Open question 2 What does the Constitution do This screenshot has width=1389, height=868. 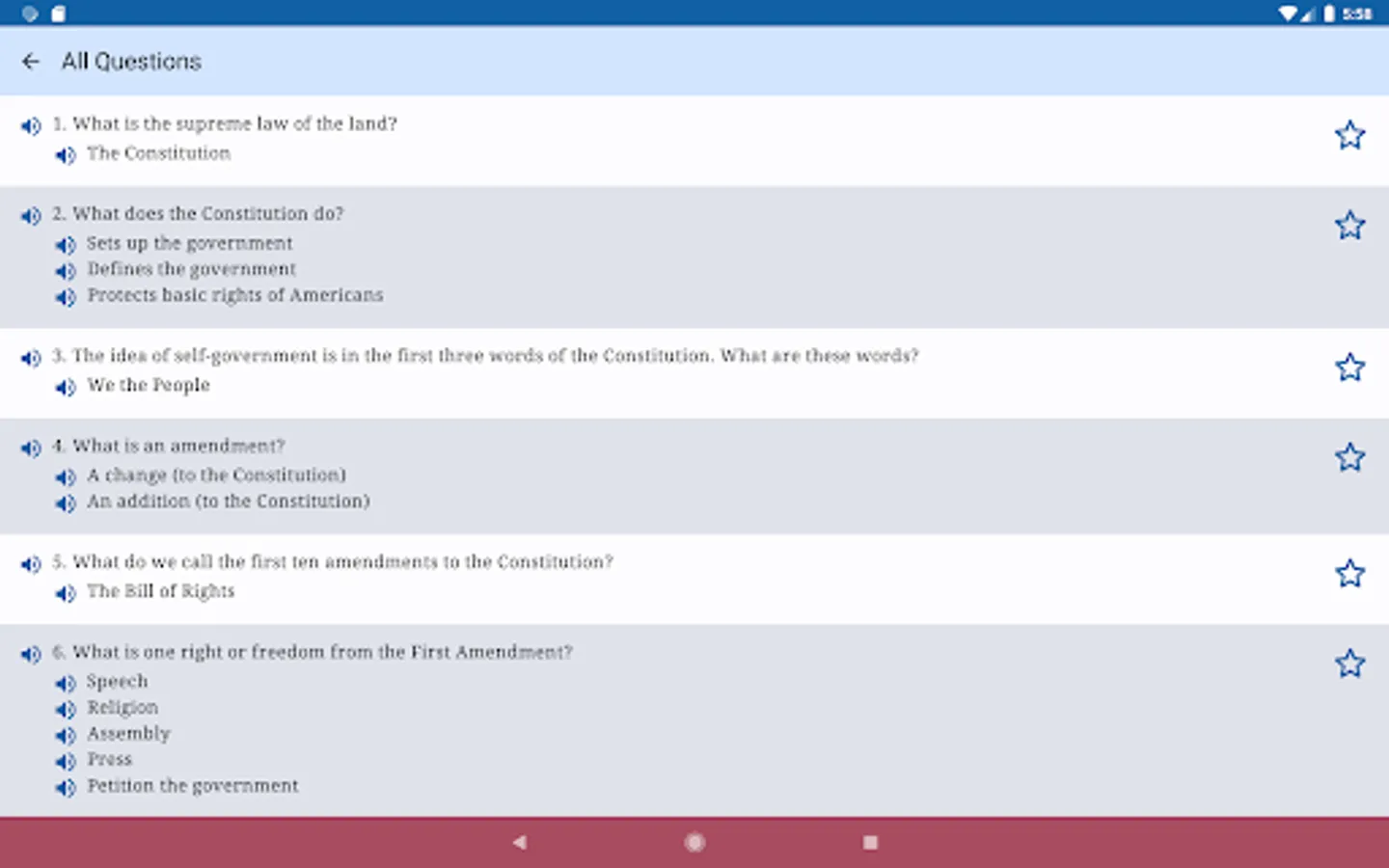point(199,213)
